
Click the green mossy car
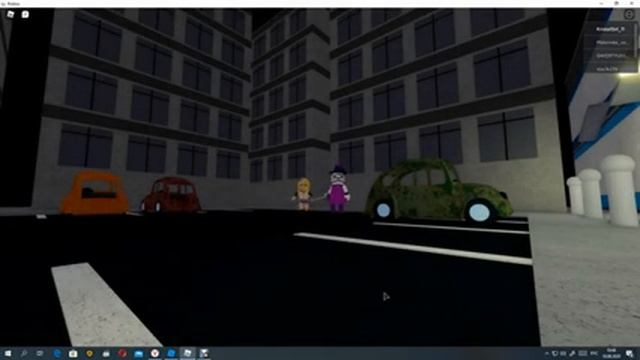pyautogui.click(x=439, y=191)
